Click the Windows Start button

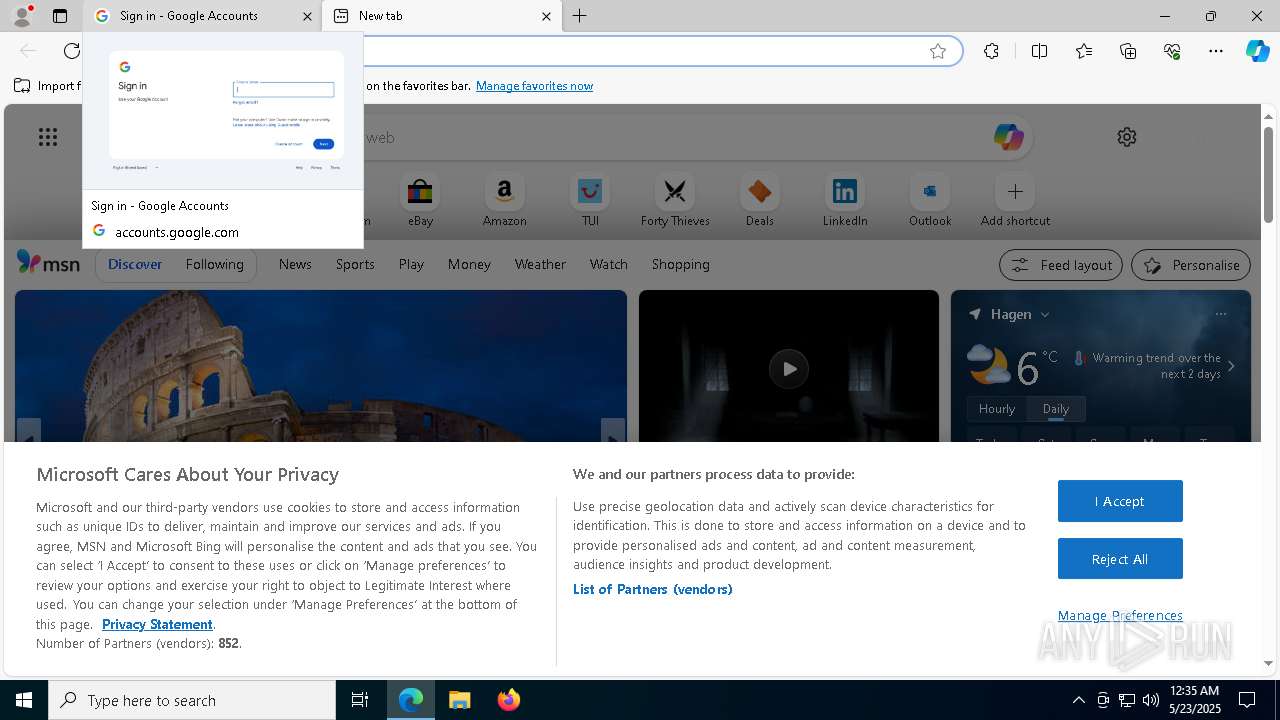(x=24, y=700)
